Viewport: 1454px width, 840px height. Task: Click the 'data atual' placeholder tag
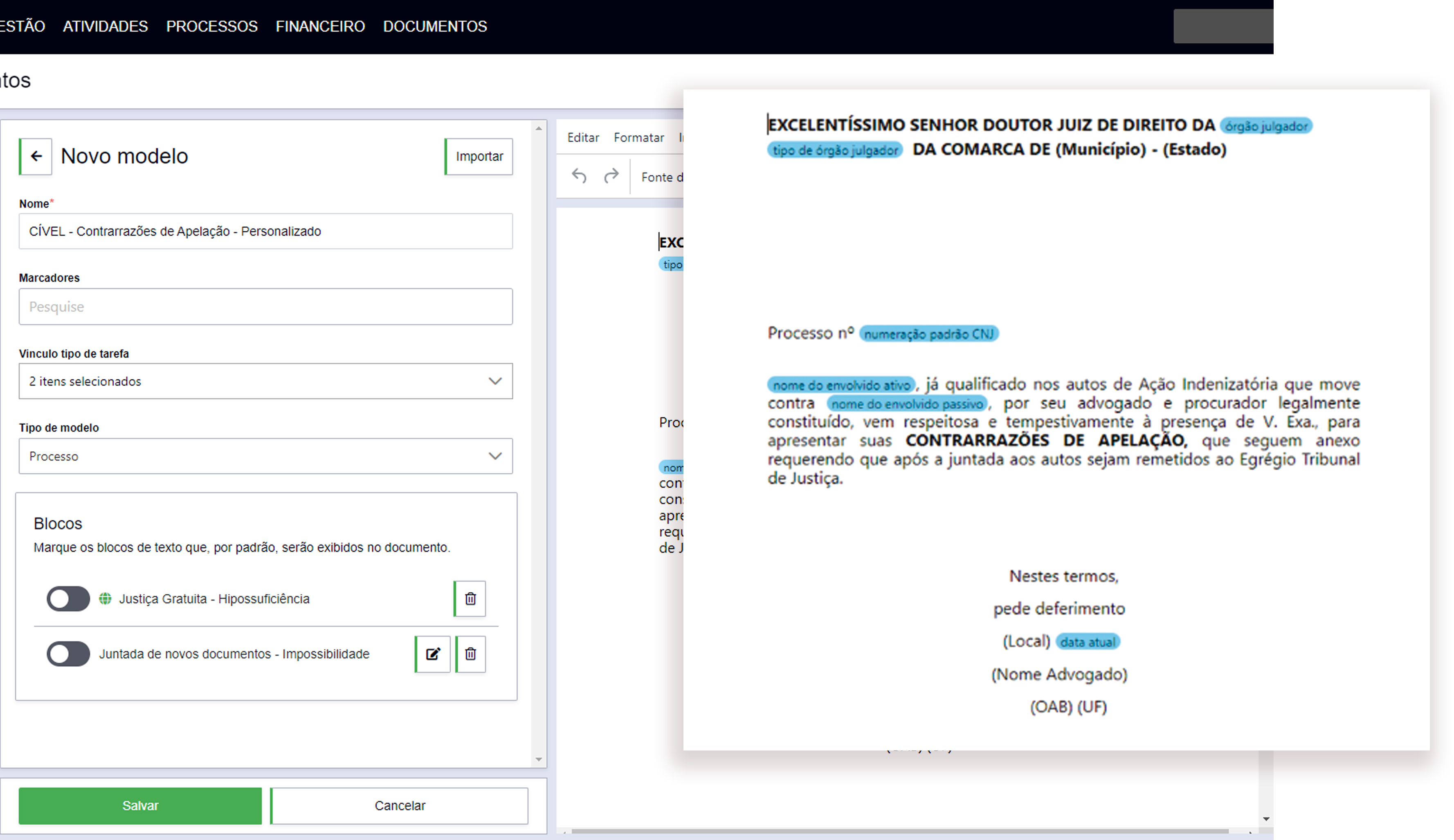[x=1088, y=642]
